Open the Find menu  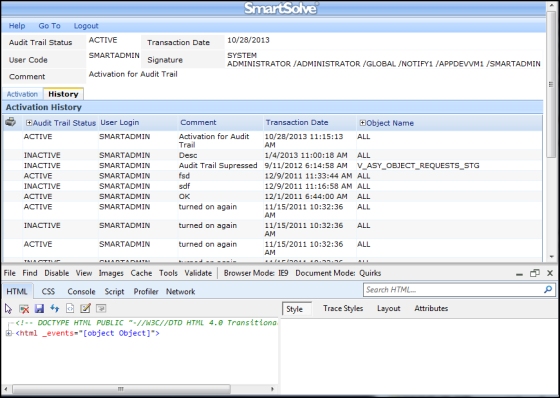(30, 273)
